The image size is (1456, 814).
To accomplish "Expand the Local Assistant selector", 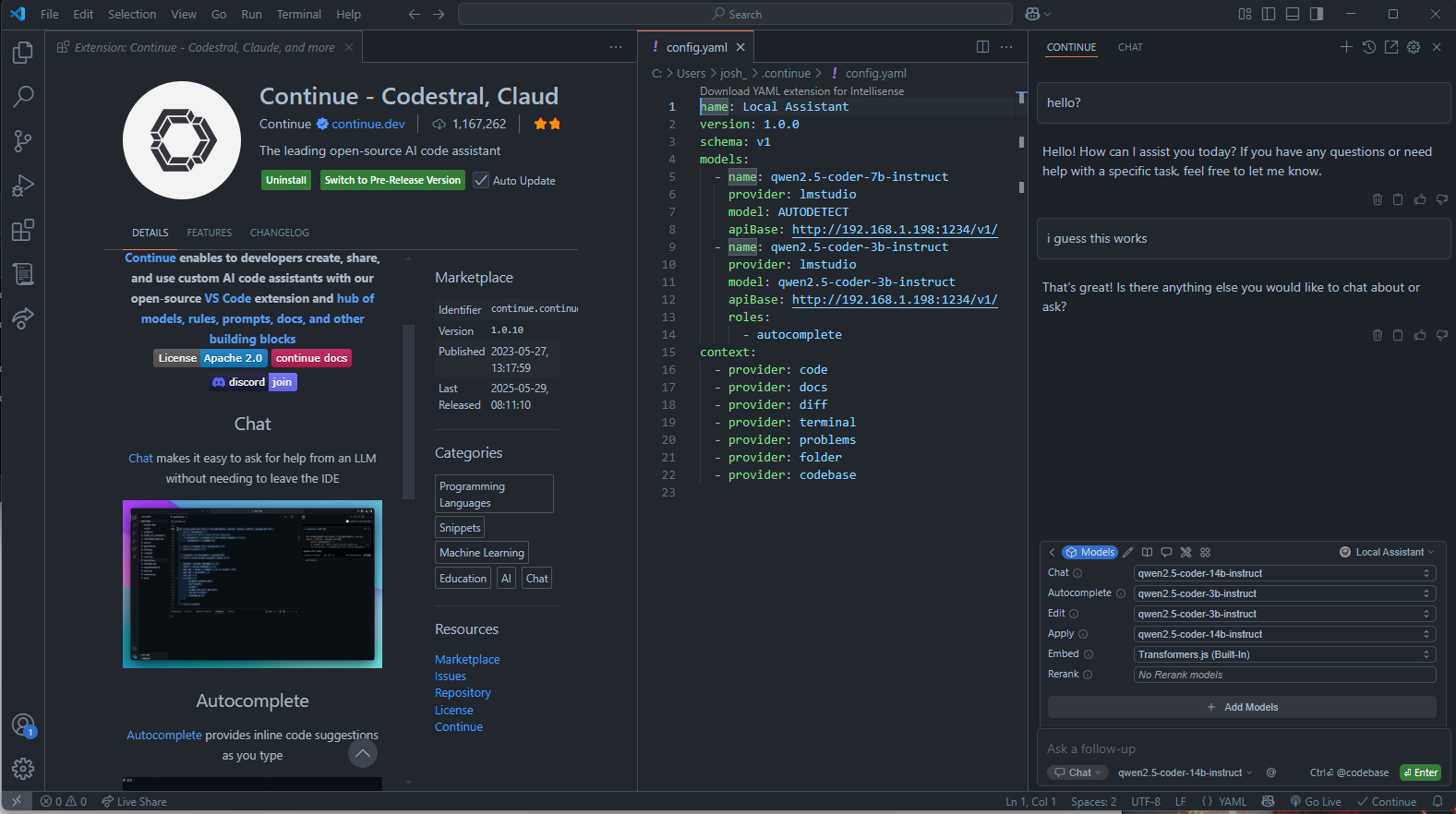I will click(x=1387, y=552).
